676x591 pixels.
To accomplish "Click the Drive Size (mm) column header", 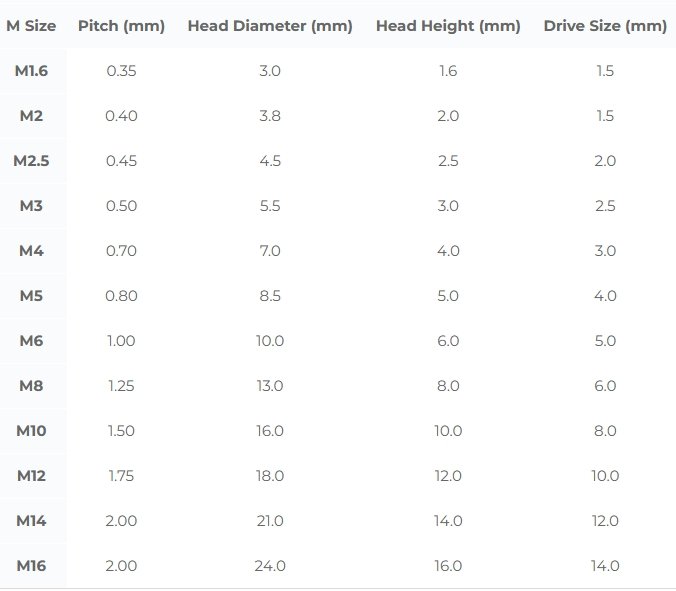I will [605, 26].
